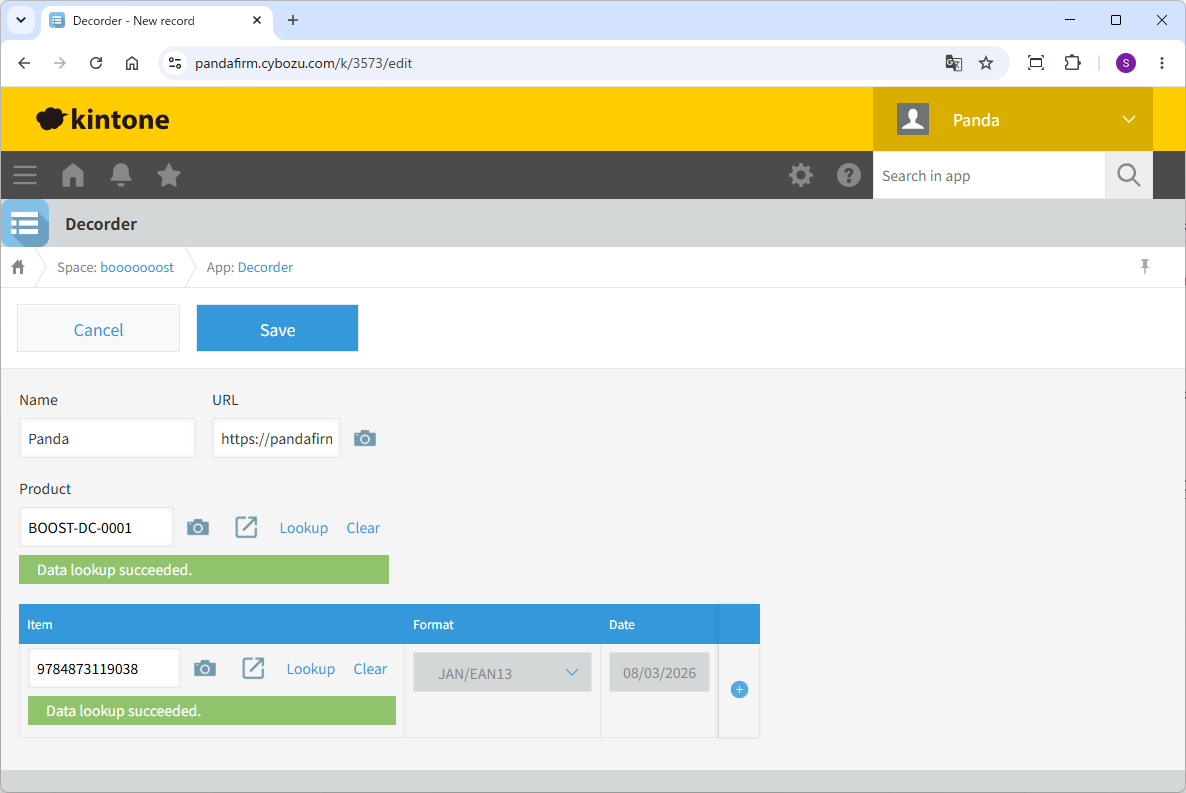Image resolution: width=1186 pixels, height=793 pixels.
Task: Click Clear next to Product field
Action: pos(363,527)
